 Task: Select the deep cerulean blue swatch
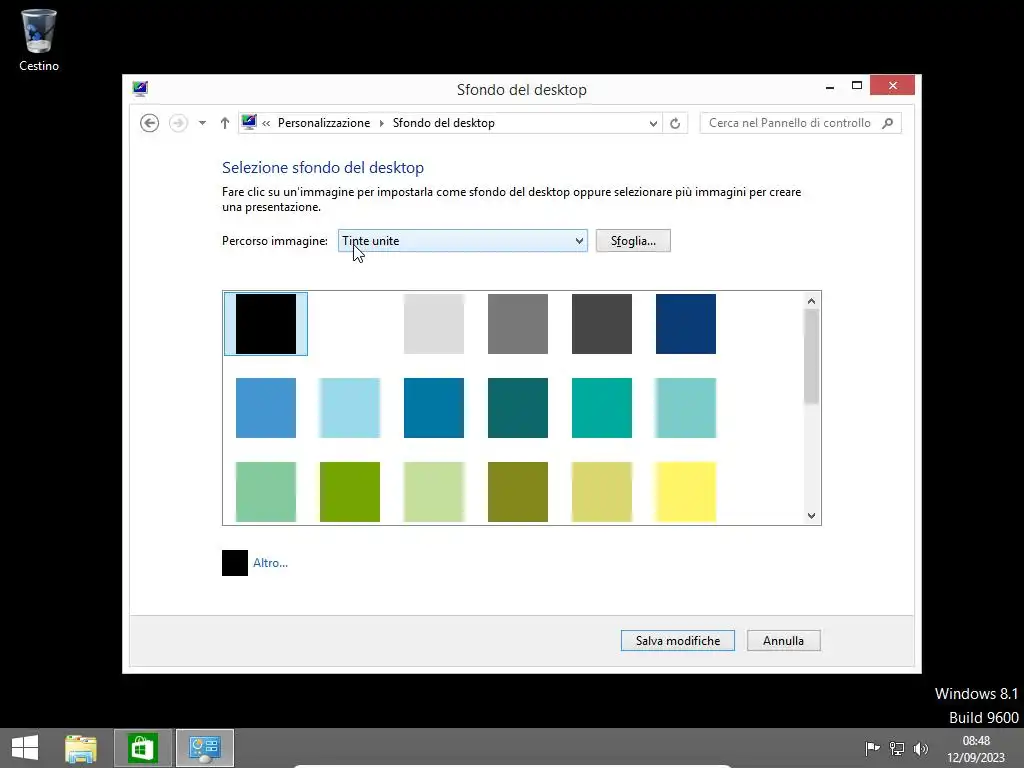[x=434, y=408]
